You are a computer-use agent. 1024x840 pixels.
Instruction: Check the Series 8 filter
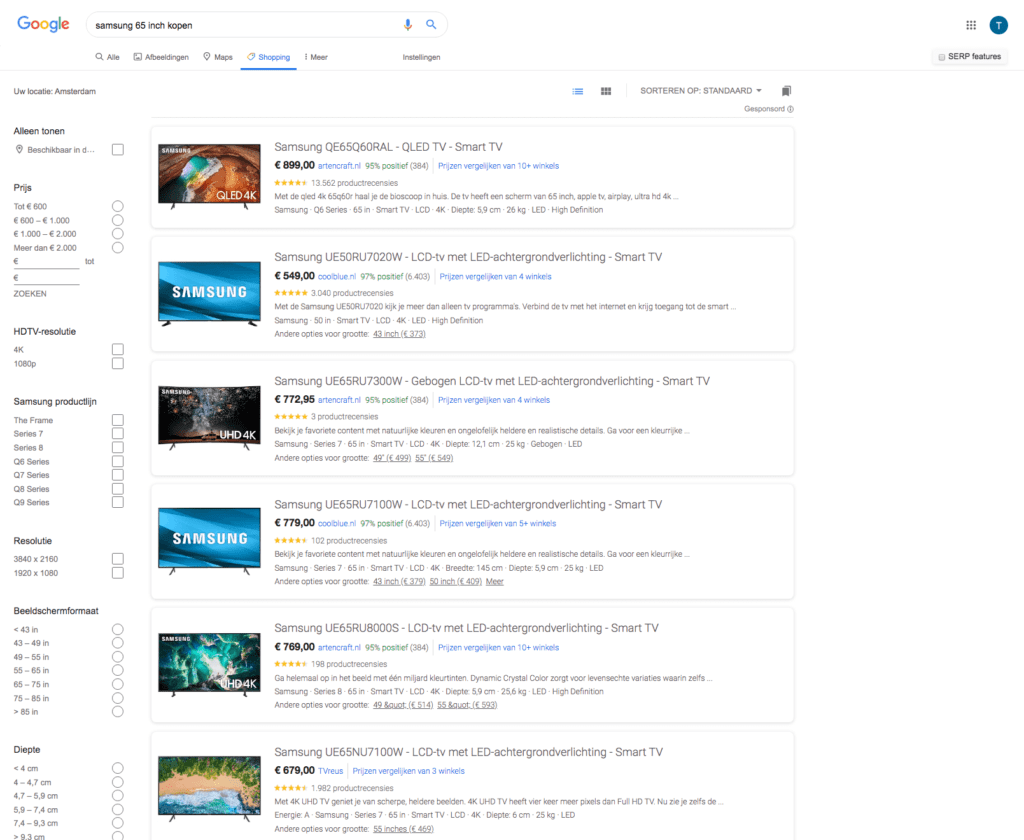click(118, 447)
